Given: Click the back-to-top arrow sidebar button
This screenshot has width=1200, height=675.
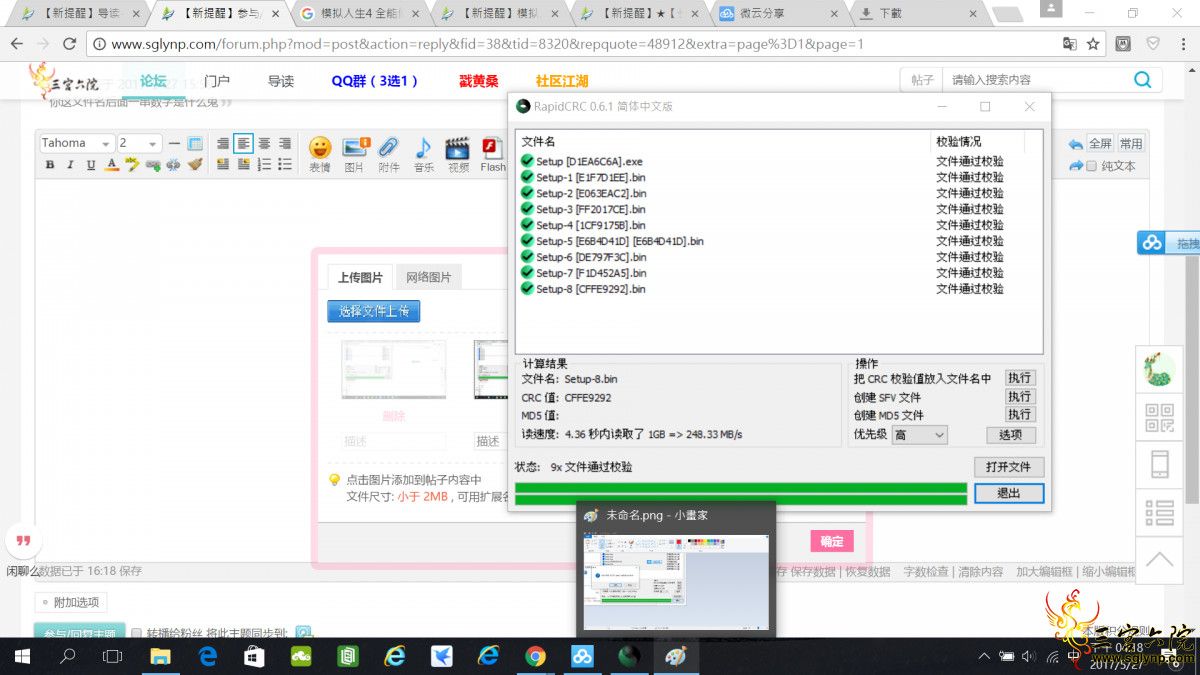Looking at the screenshot, I should [1159, 560].
